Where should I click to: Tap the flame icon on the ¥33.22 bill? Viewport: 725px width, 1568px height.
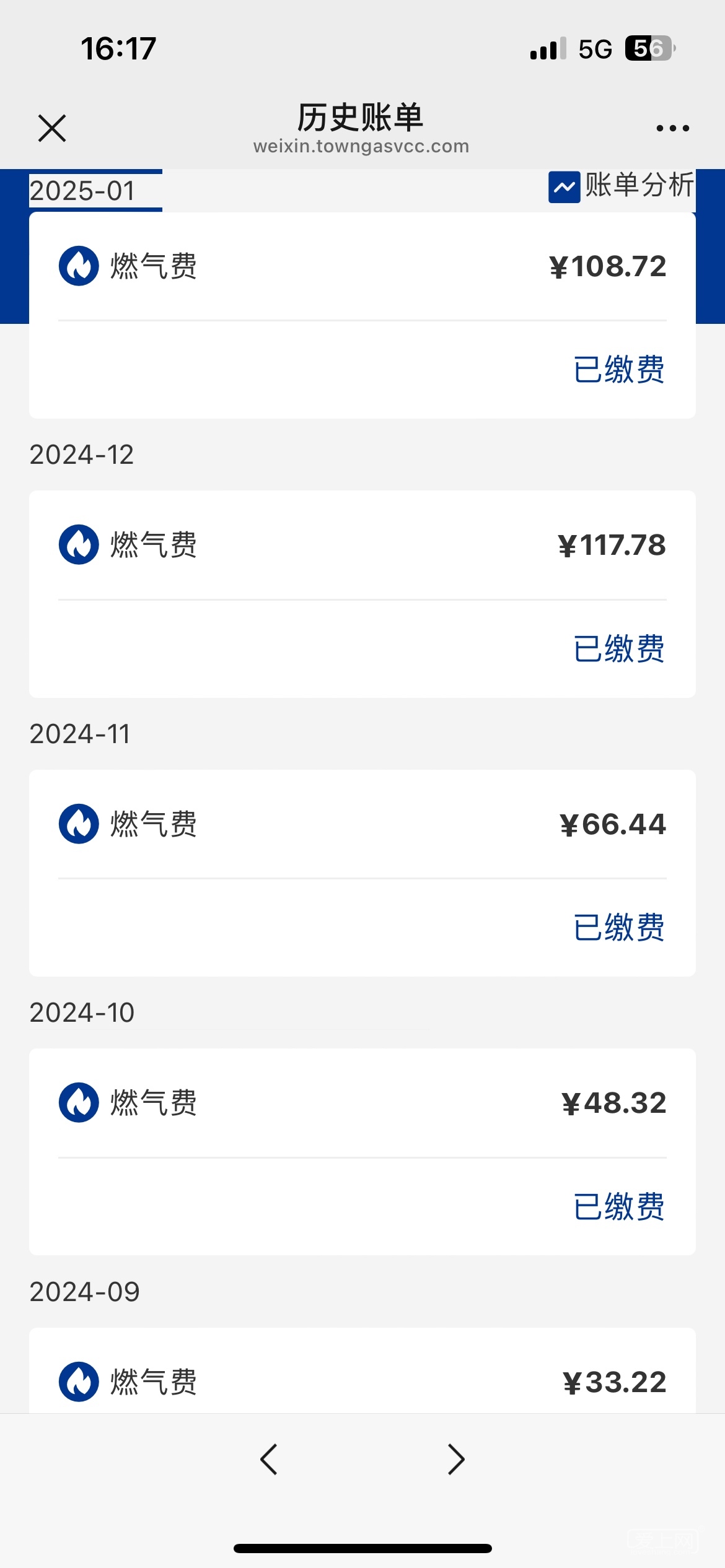79,1382
